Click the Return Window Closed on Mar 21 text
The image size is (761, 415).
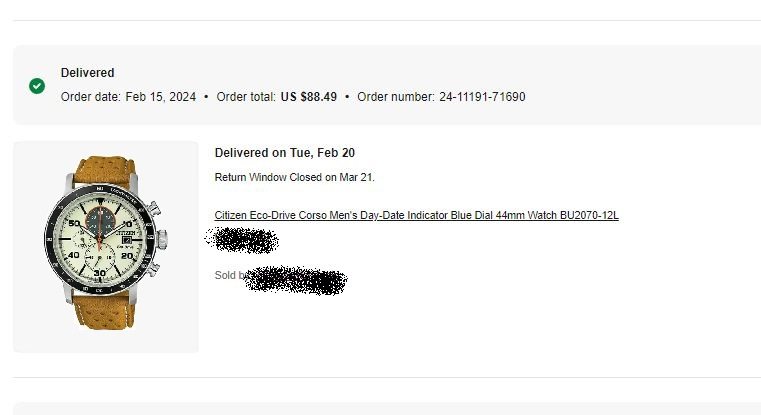[x=295, y=177]
